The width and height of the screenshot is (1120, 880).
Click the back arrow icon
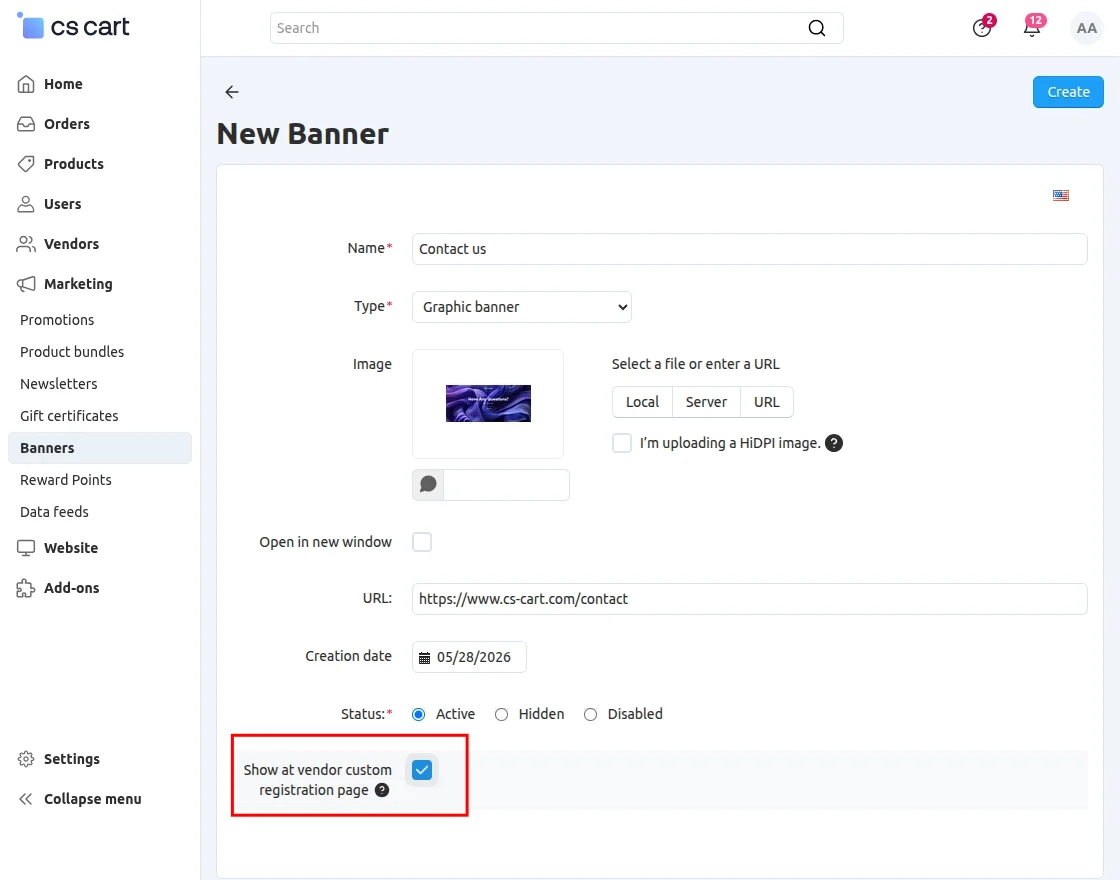(x=231, y=92)
